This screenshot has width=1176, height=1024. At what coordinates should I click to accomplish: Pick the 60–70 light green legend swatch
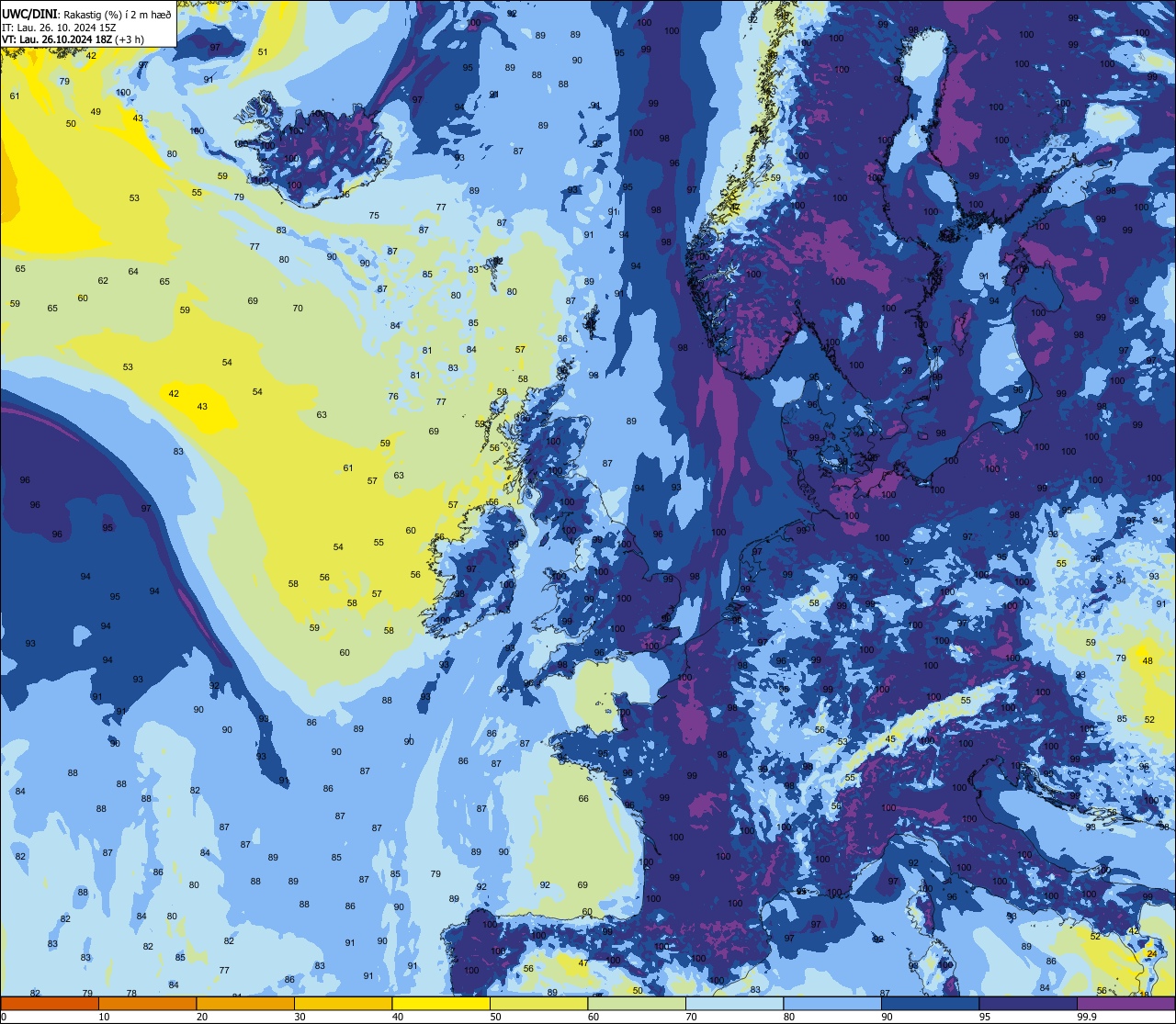click(x=637, y=1003)
